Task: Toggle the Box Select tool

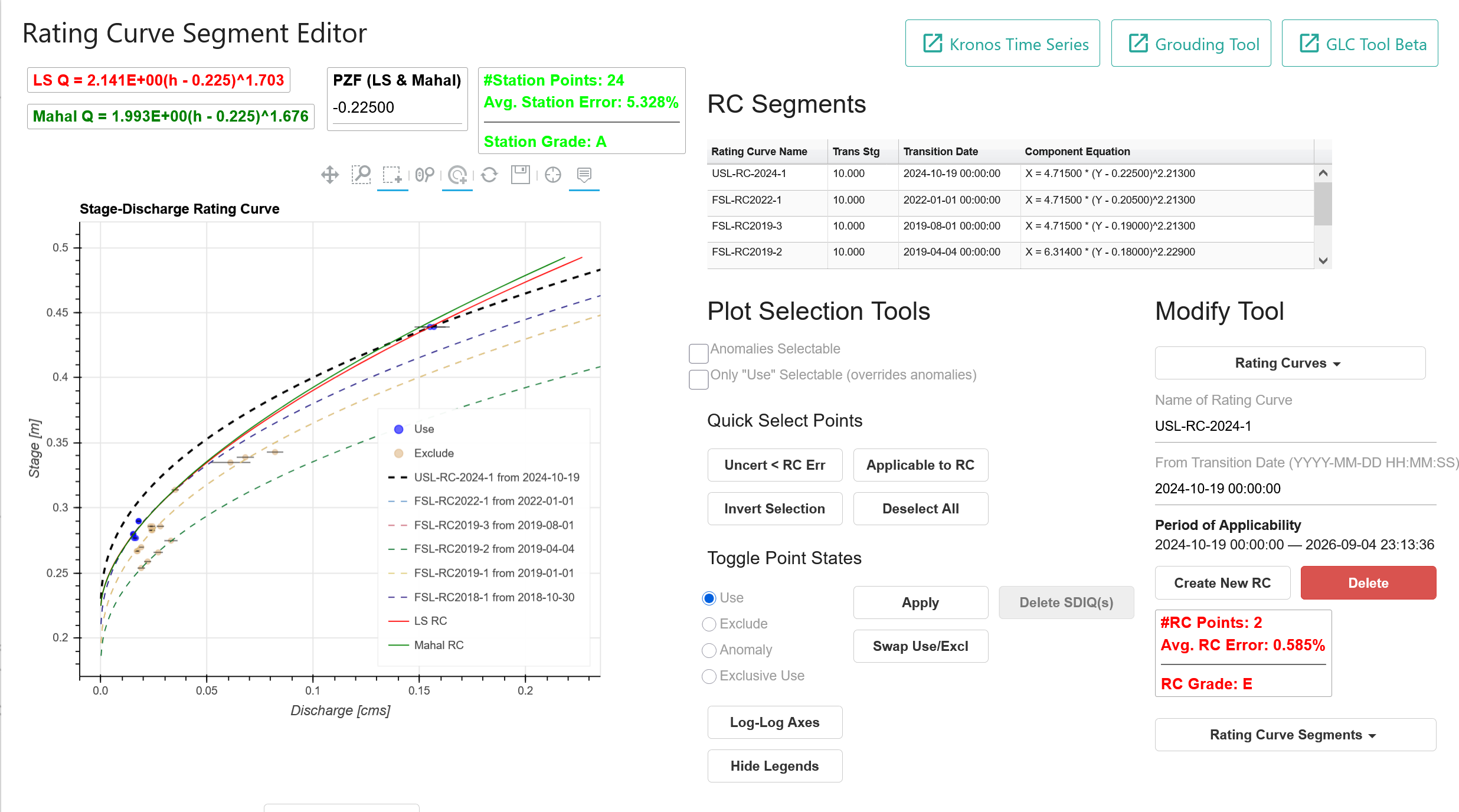Action: [x=392, y=175]
